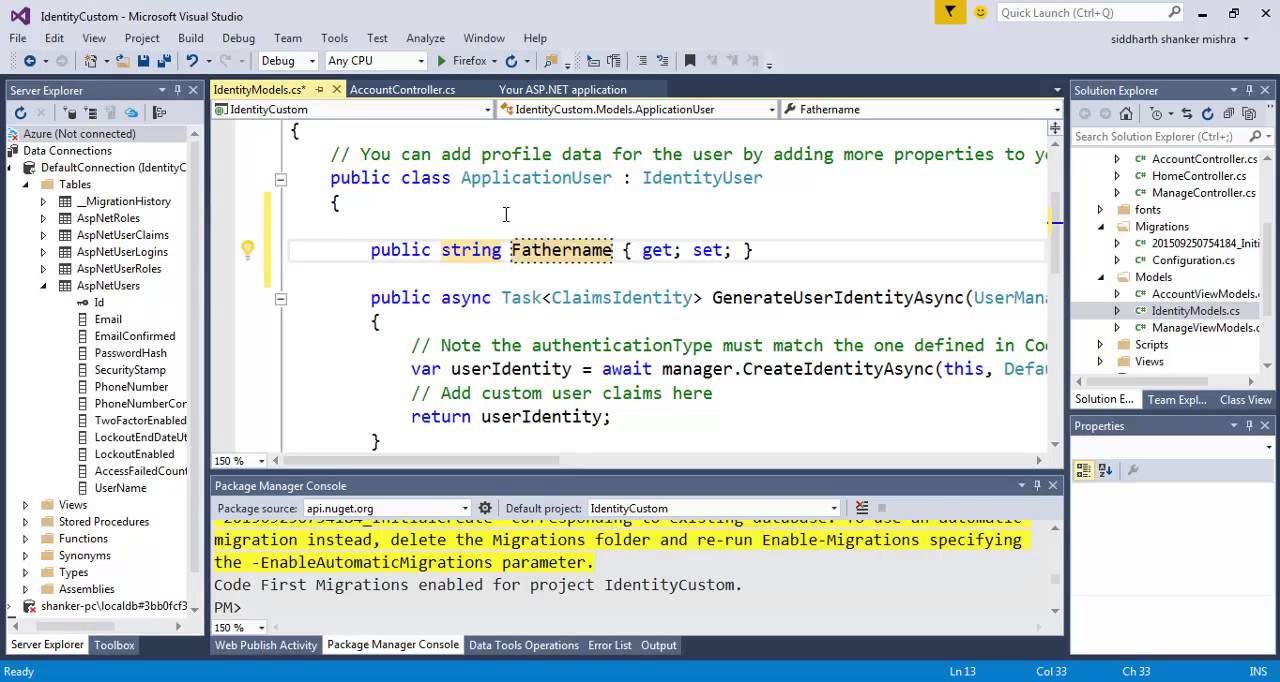The image size is (1280, 682).
Task: Open the Tools menu
Action: click(x=334, y=38)
